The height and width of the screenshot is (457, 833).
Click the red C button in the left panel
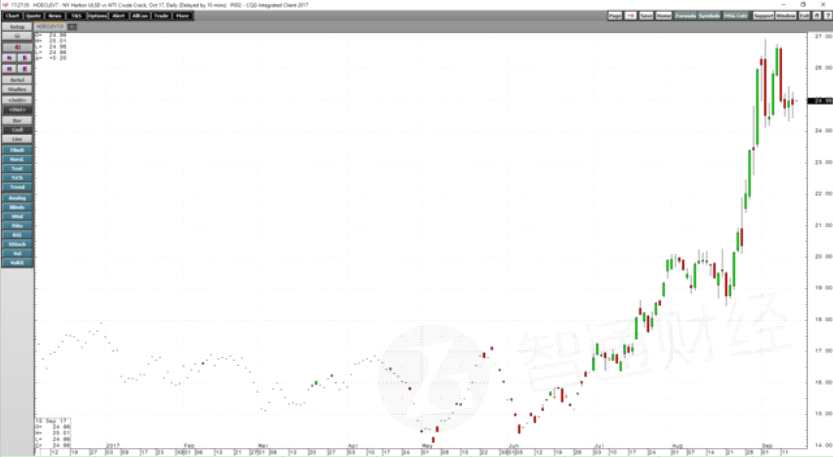click(17, 47)
